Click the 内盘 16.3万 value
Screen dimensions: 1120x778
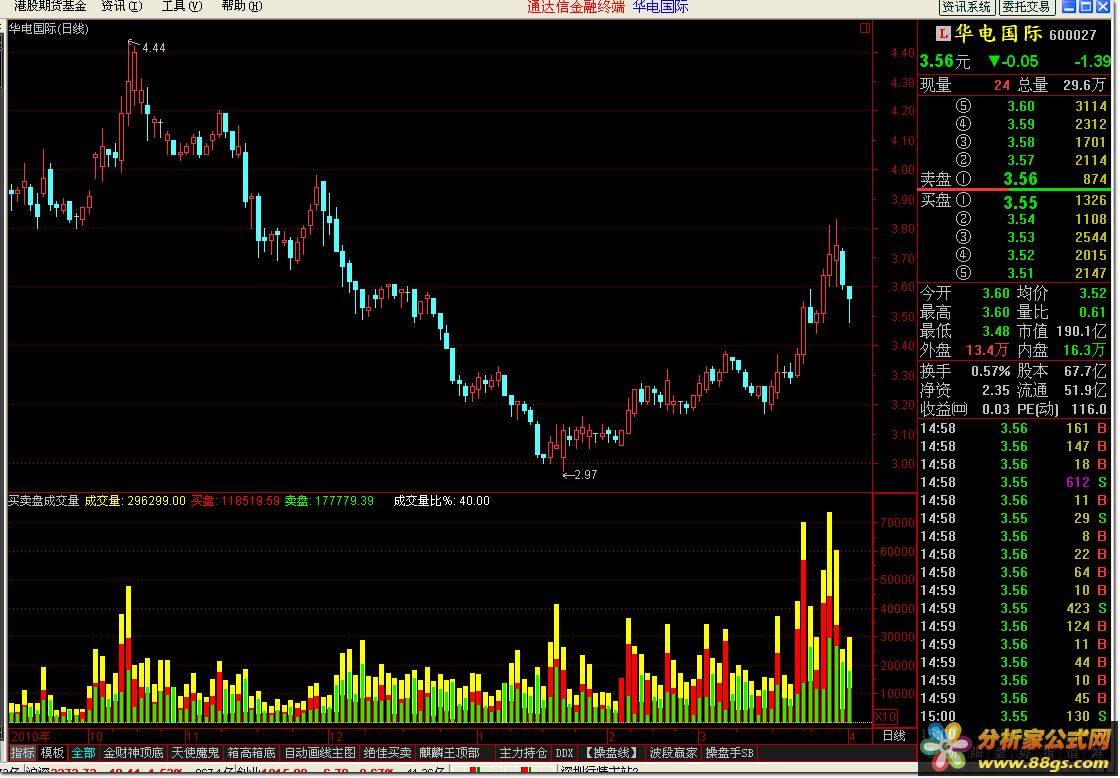click(x=1084, y=350)
